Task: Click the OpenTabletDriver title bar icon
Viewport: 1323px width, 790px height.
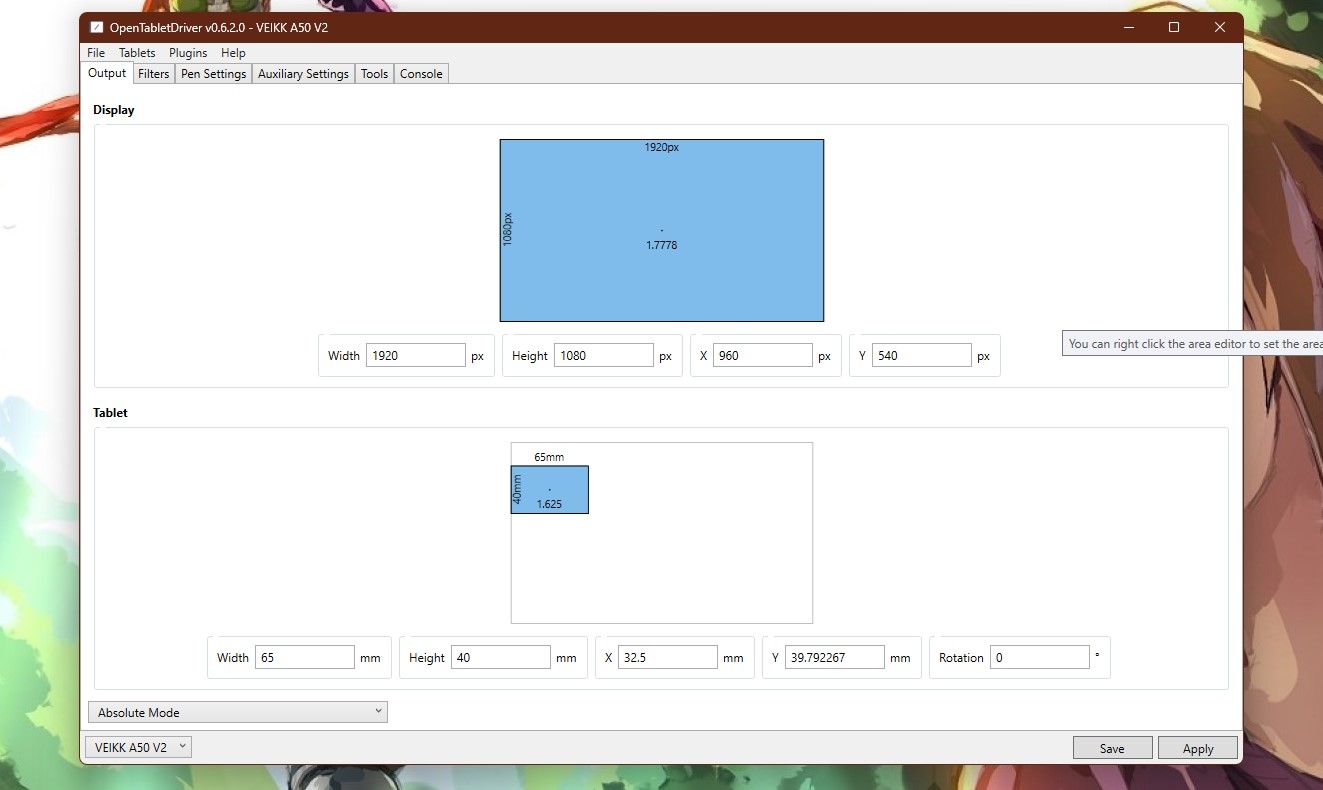Action: pos(96,27)
